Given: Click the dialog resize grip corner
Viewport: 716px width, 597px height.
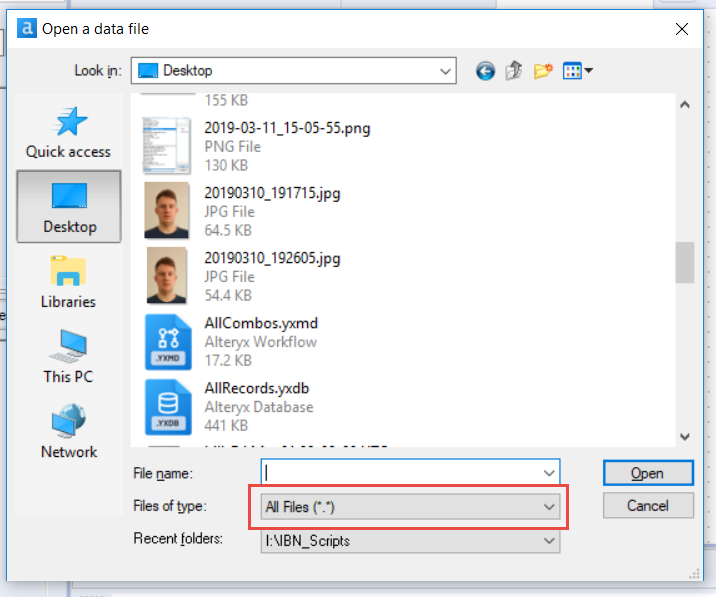Looking at the screenshot, I should (694, 574).
